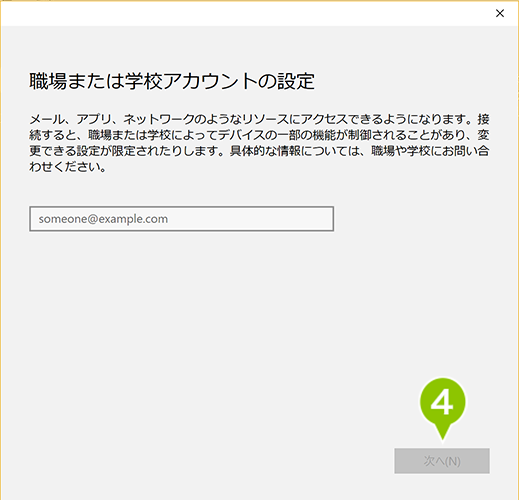The width and height of the screenshot is (519, 500).
Task: Click the 次へ(N) button
Action: pos(442,461)
